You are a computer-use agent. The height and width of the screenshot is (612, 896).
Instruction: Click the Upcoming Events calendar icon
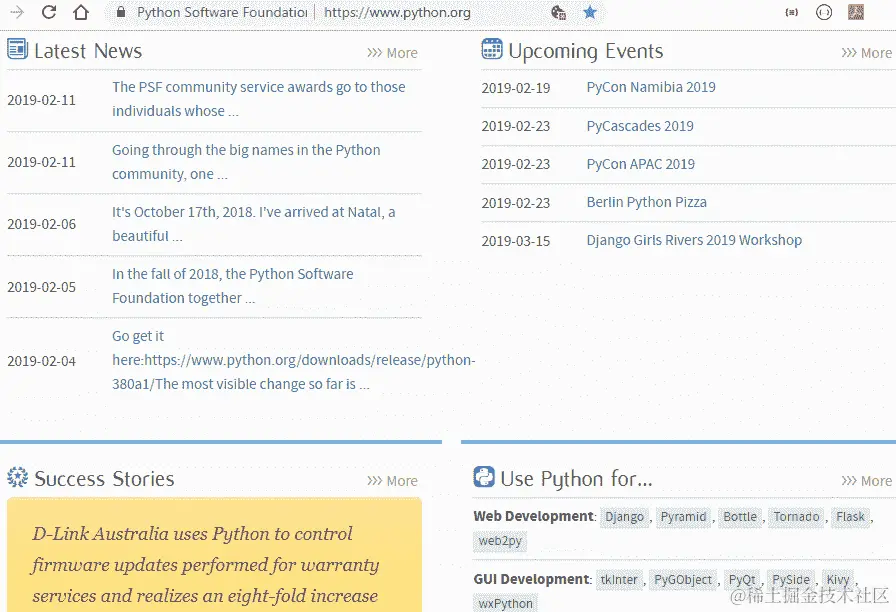(x=492, y=49)
